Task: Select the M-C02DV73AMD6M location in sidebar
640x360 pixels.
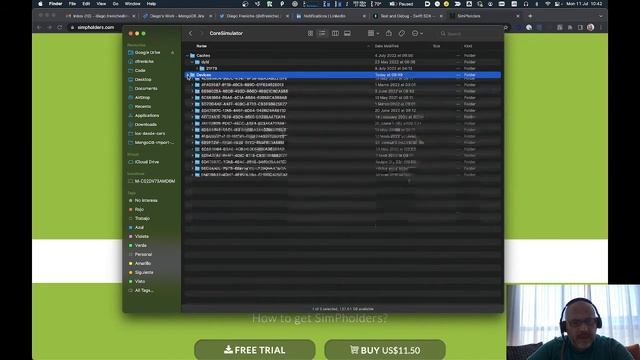Action: click(155, 181)
